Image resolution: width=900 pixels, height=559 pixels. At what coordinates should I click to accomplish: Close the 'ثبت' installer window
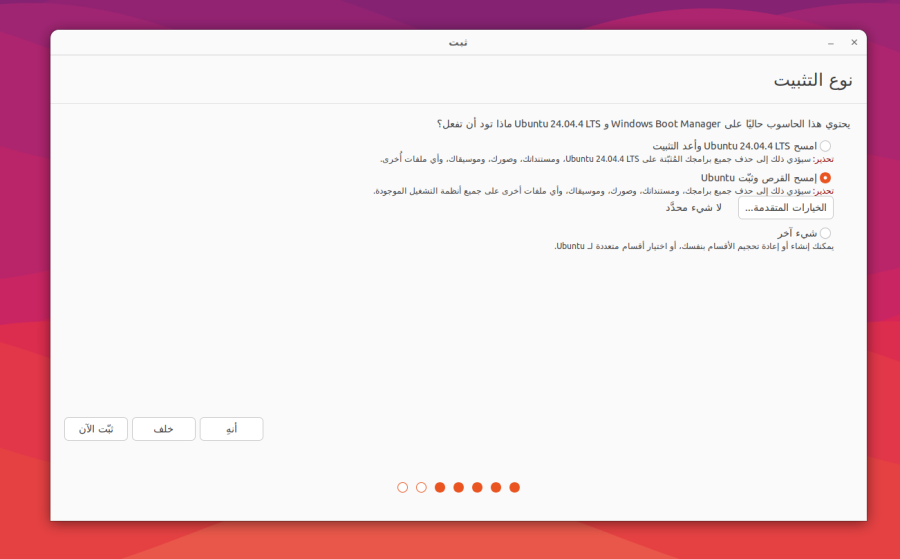854,43
